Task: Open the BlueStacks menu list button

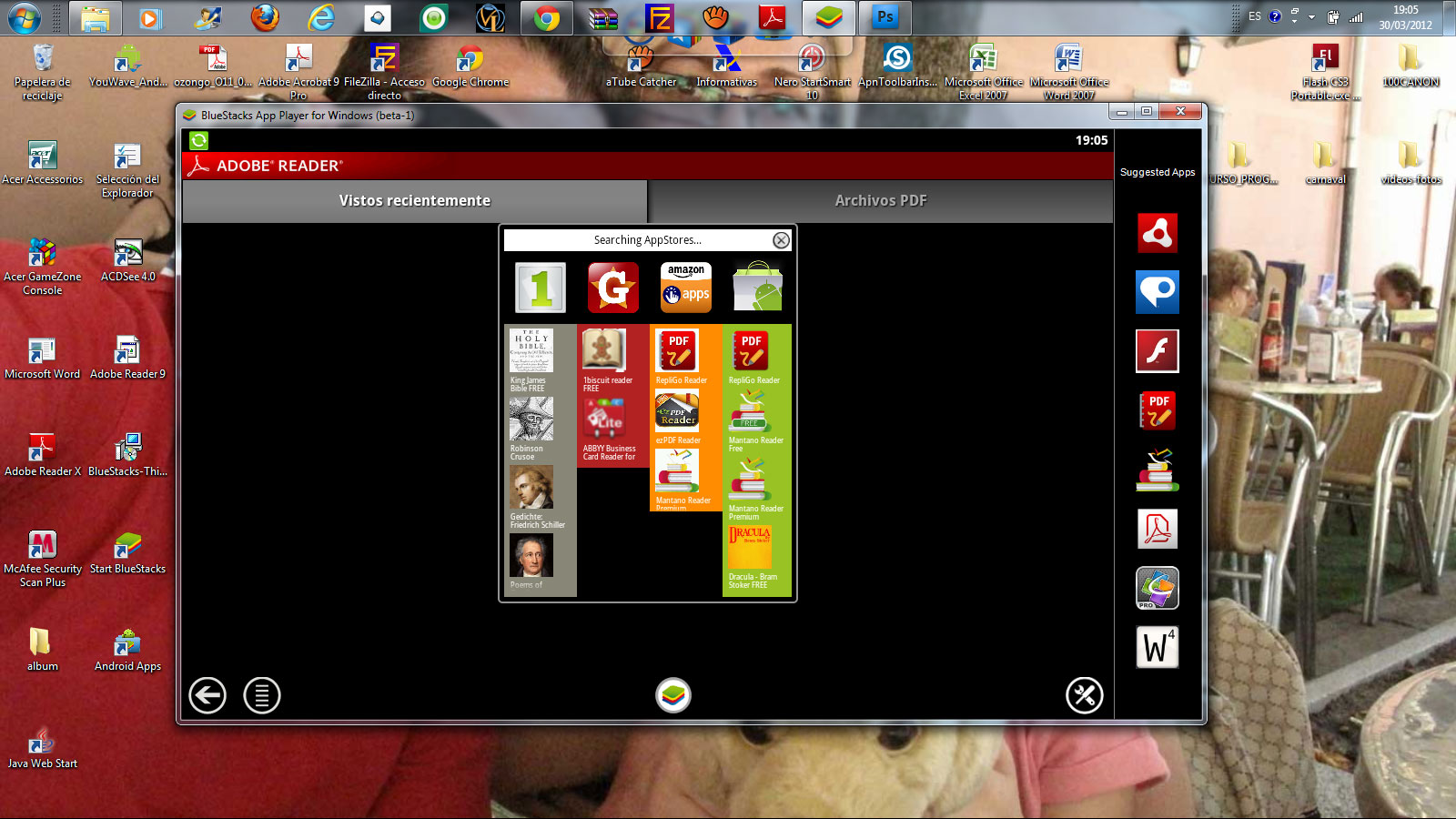Action: coord(262,695)
